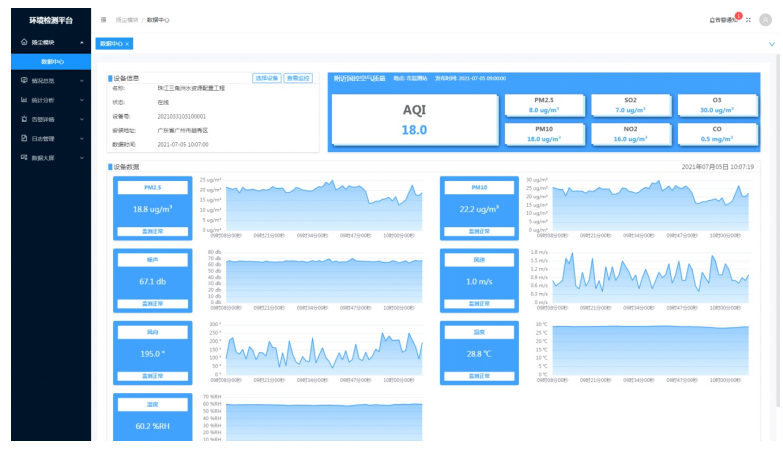Screen dimensions: 783x451
Task: Toggle fullscreen using the expand icon
Action: click(749, 19)
